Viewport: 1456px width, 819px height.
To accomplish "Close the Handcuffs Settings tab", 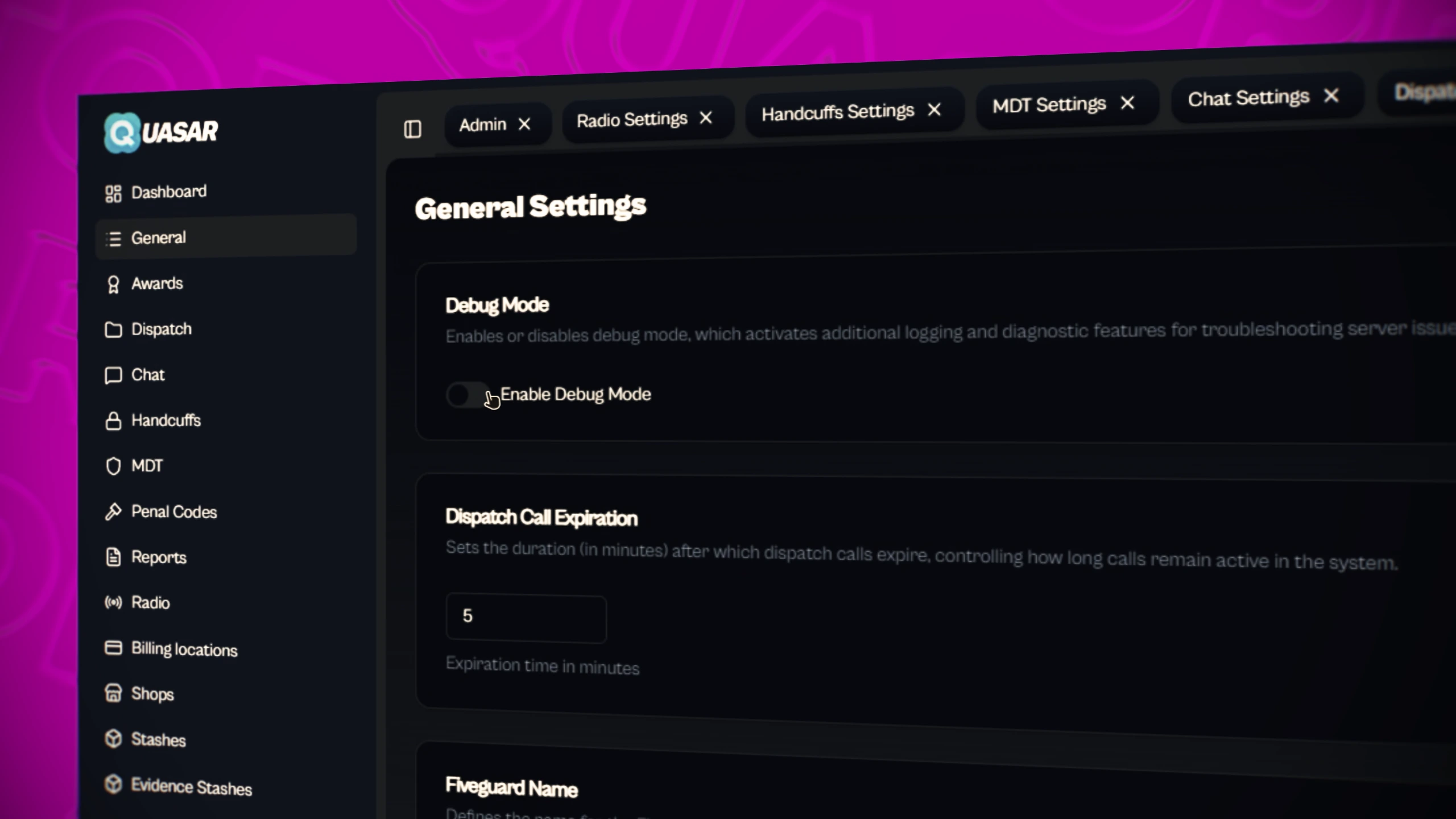I will [x=934, y=110].
